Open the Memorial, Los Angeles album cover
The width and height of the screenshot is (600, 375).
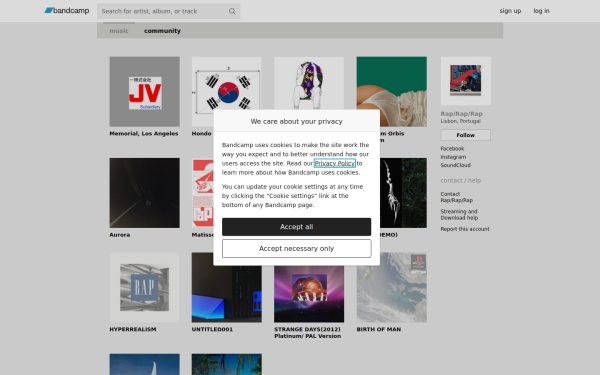coord(144,91)
